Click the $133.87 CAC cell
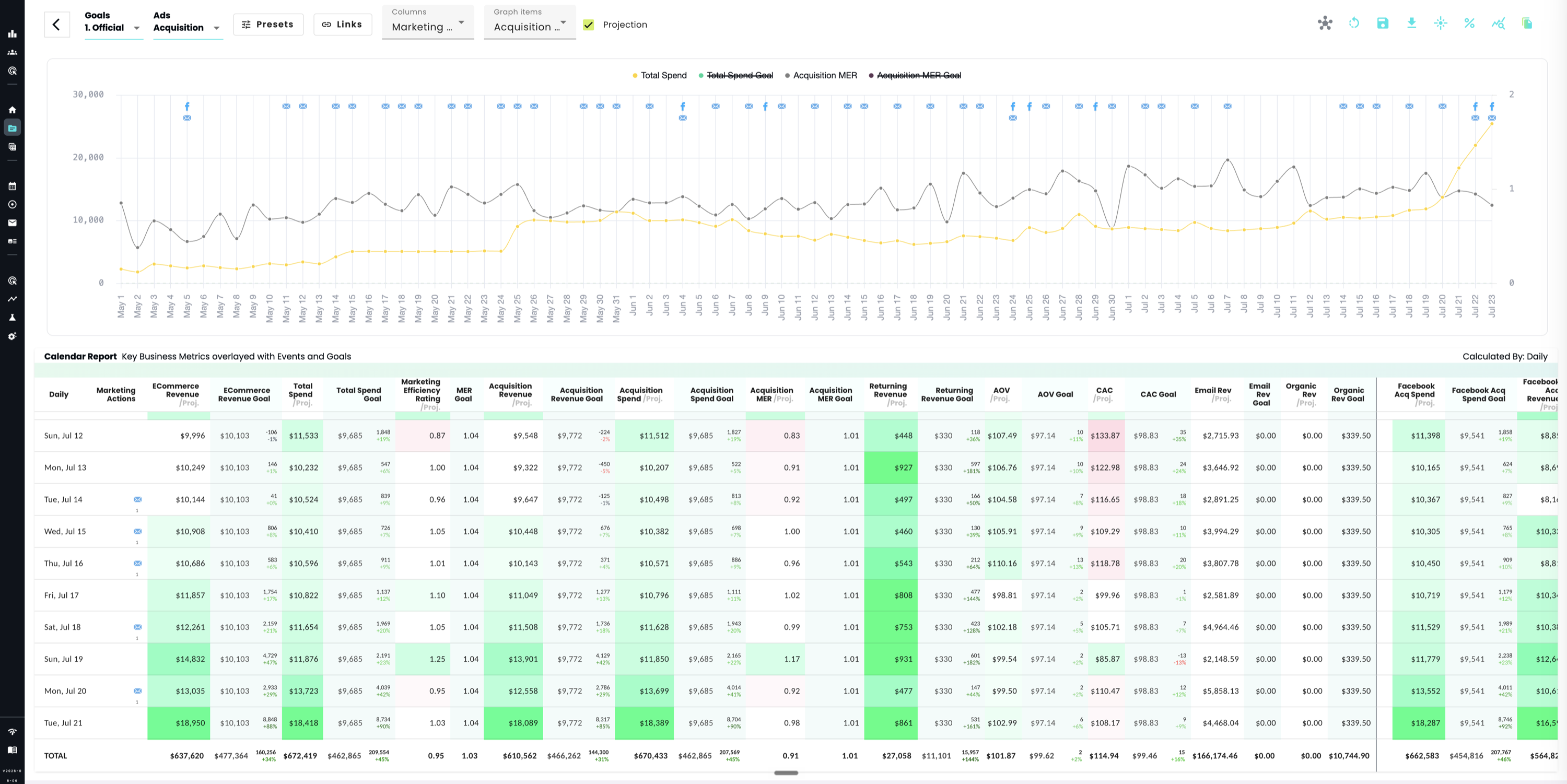1567x784 pixels. [x=1106, y=436]
